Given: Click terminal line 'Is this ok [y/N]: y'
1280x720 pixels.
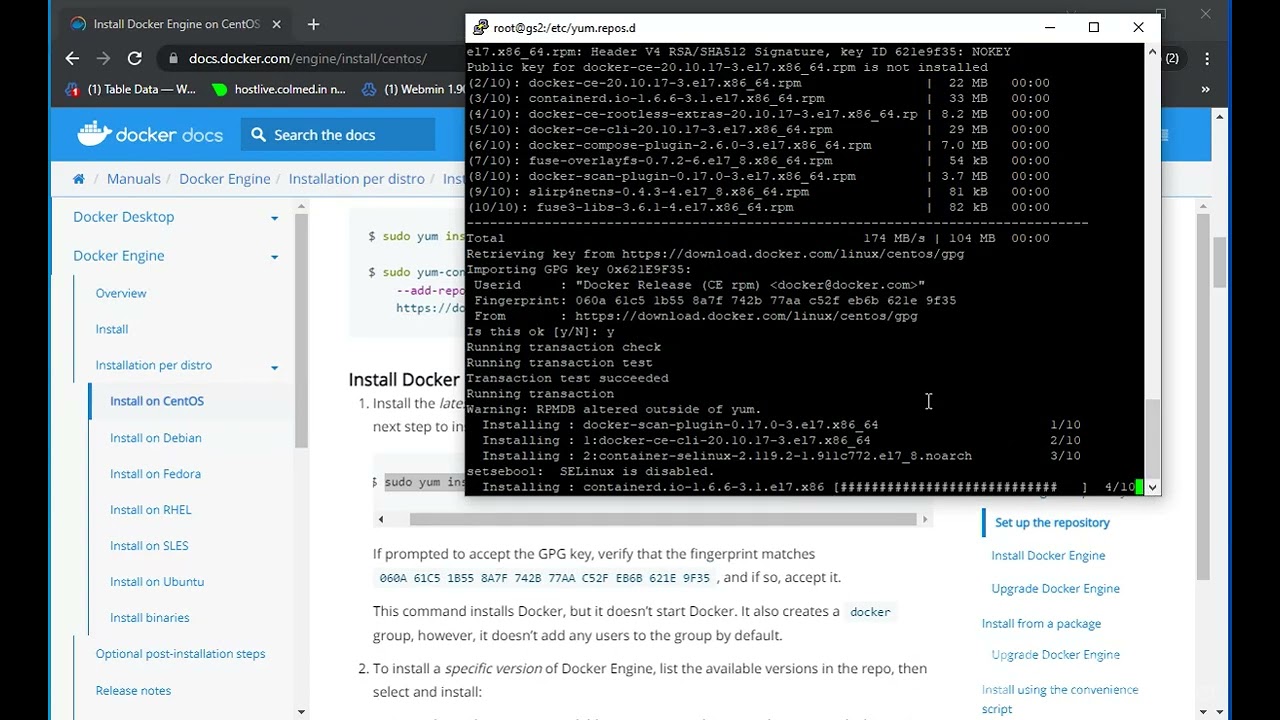Looking at the screenshot, I should [x=540, y=332].
